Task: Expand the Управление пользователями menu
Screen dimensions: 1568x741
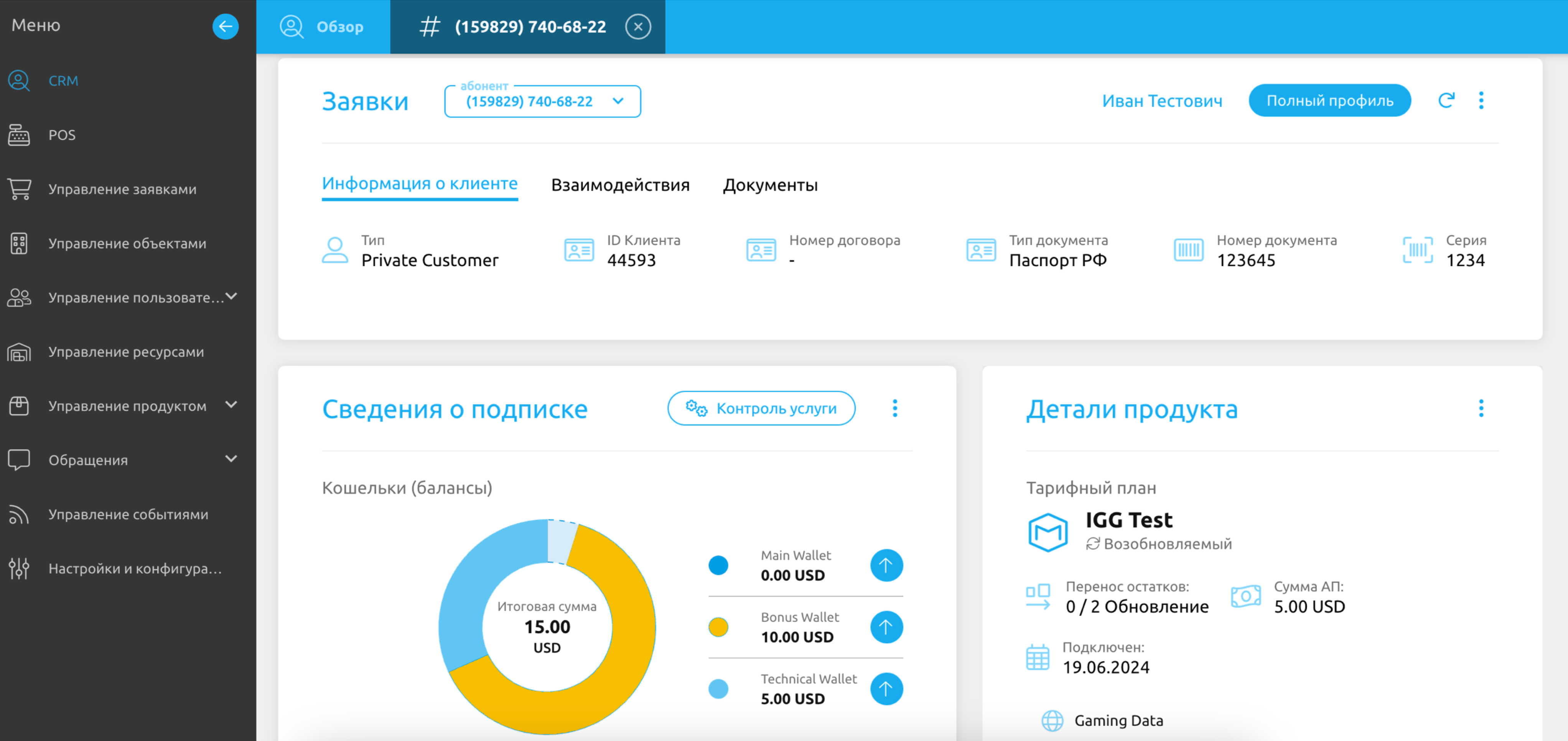Action: tap(231, 296)
